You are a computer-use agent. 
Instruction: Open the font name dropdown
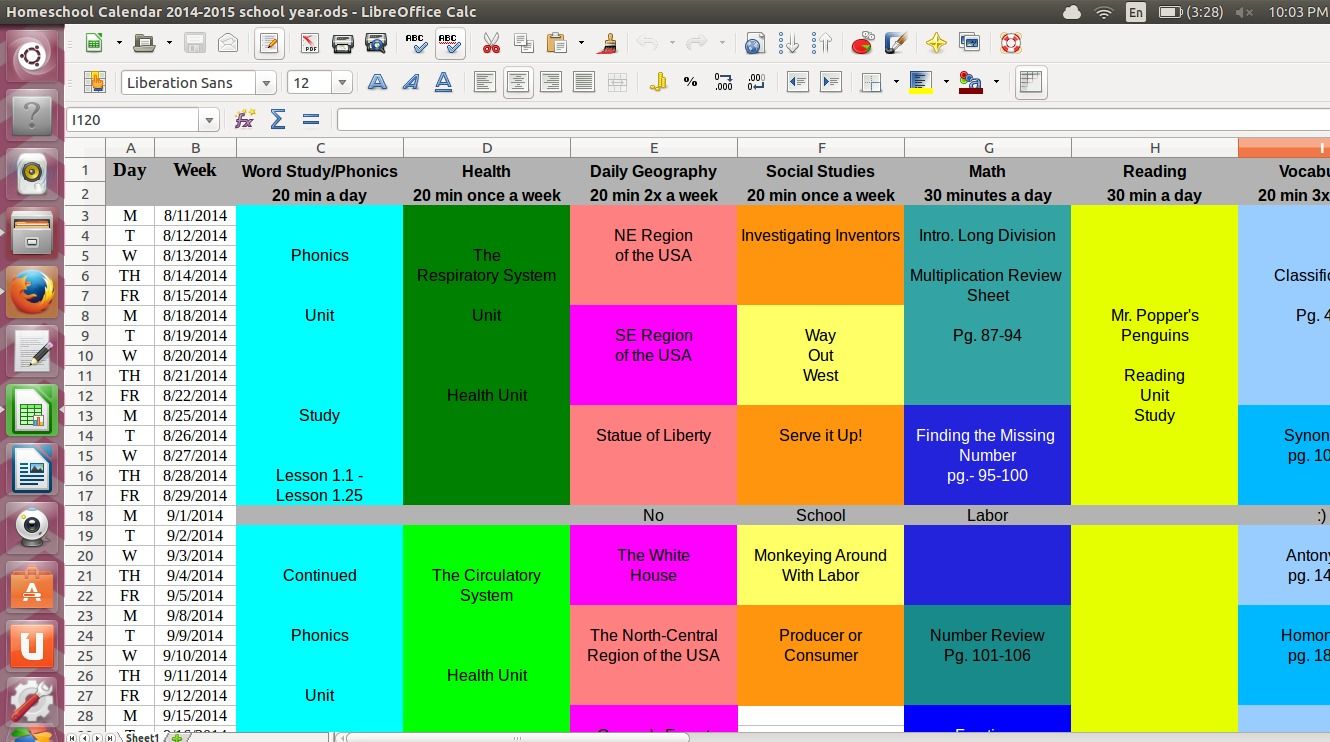coord(266,83)
